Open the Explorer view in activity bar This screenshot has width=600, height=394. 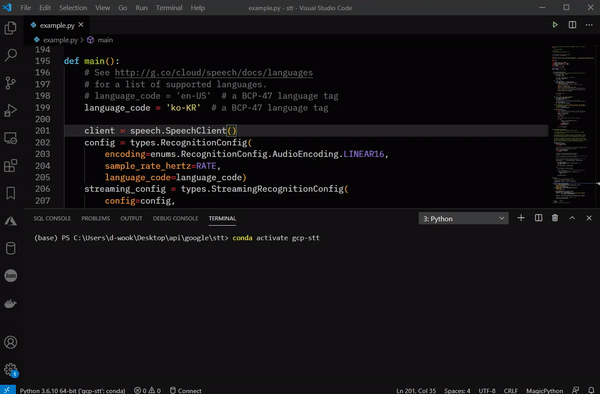coord(11,28)
